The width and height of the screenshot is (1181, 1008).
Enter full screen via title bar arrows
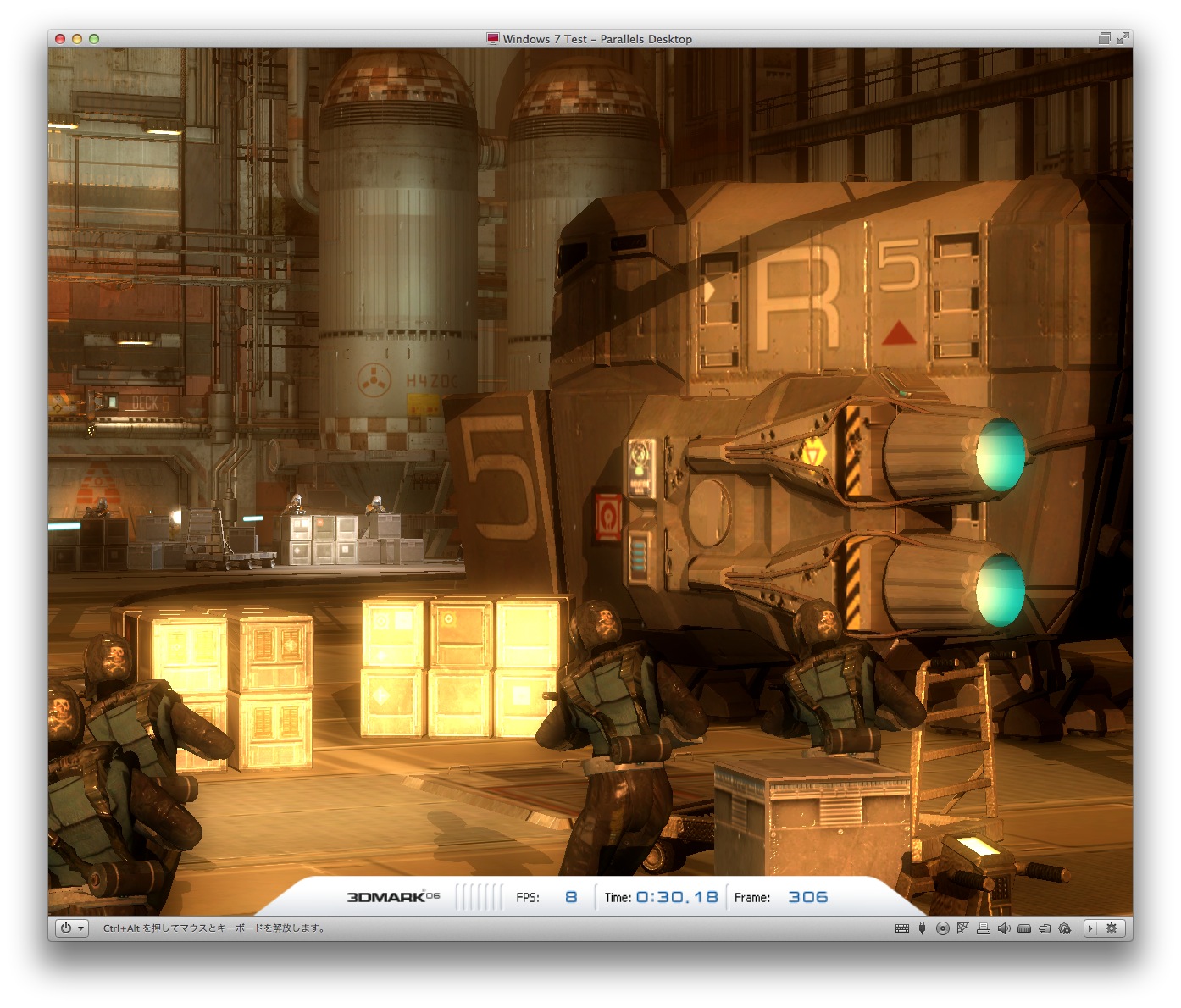[x=1123, y=38]
